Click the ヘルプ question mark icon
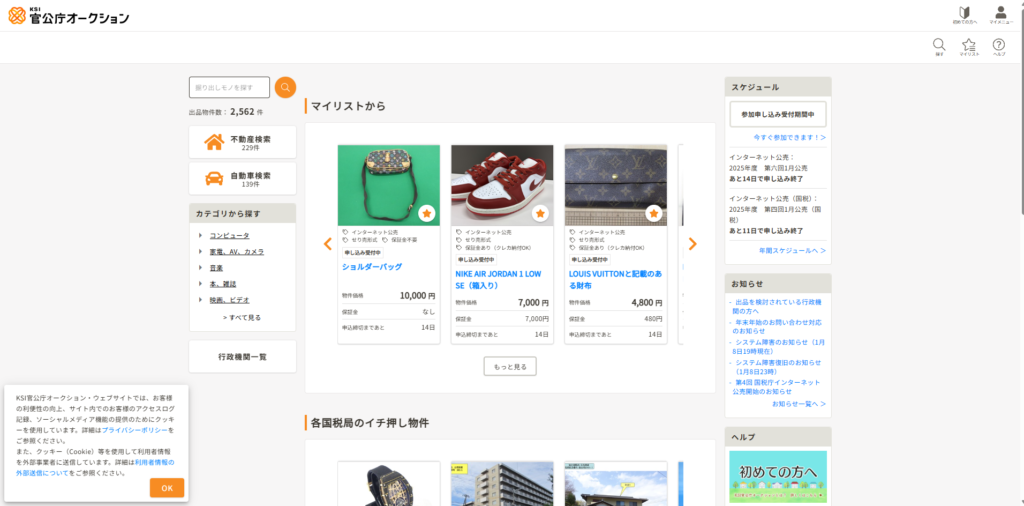Screen dimensions: 1024x506 [x=999, y=46]
